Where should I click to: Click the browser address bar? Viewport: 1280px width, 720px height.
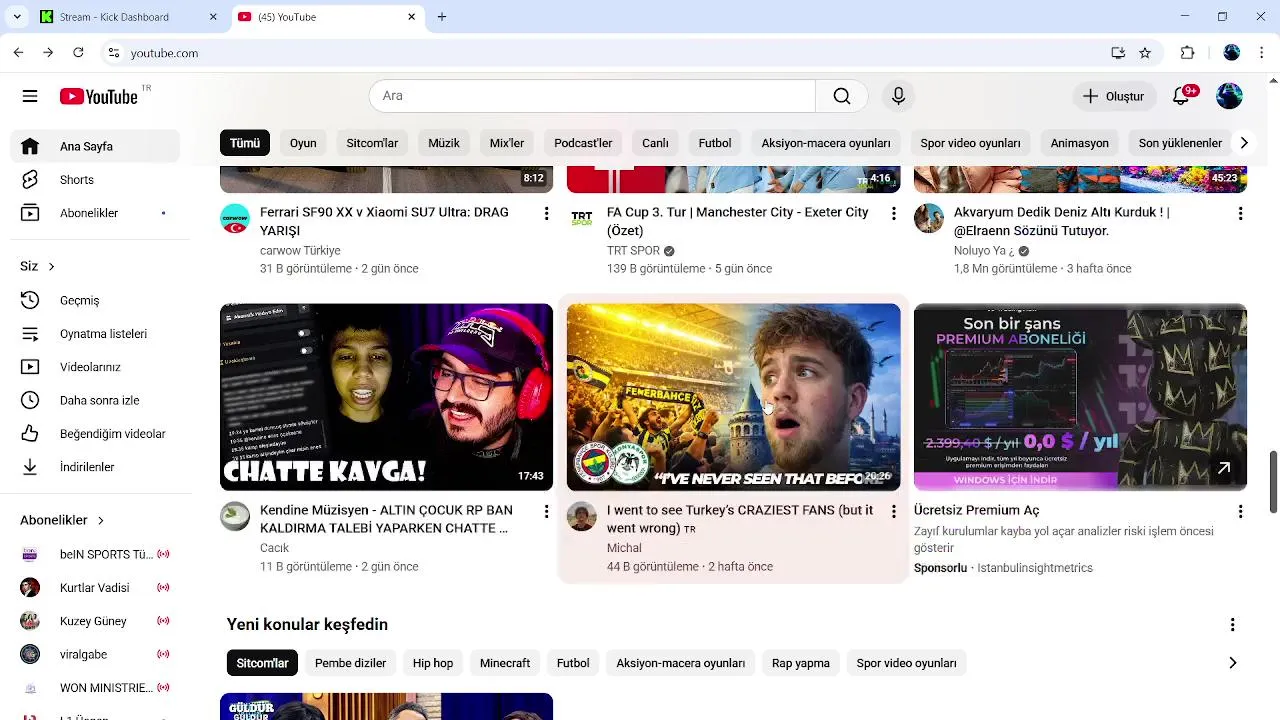(x=600, y=53)
